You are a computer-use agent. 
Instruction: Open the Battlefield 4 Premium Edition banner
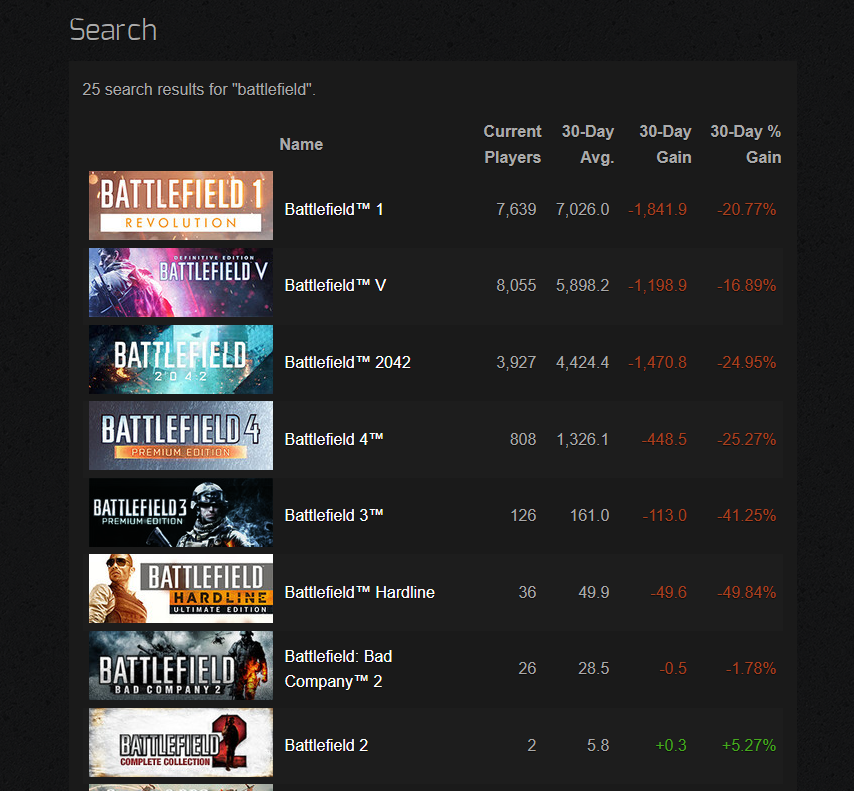(x=181, y=436)
